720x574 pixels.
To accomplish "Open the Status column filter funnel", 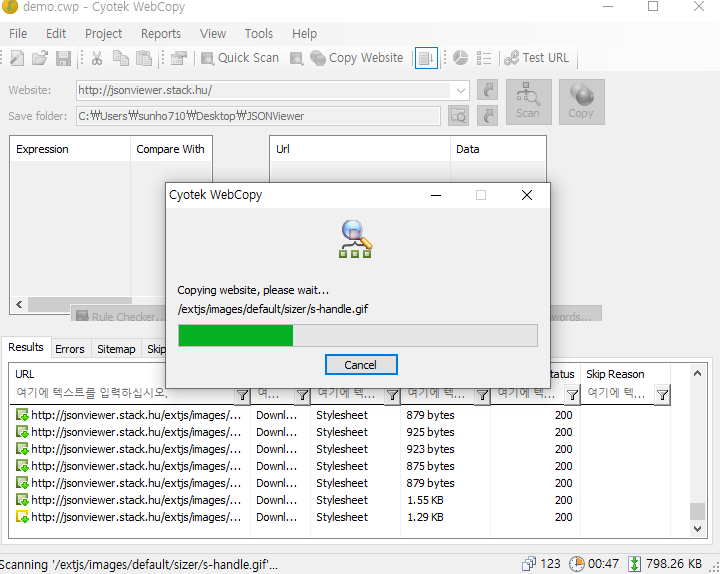I will tap(572, 394).
